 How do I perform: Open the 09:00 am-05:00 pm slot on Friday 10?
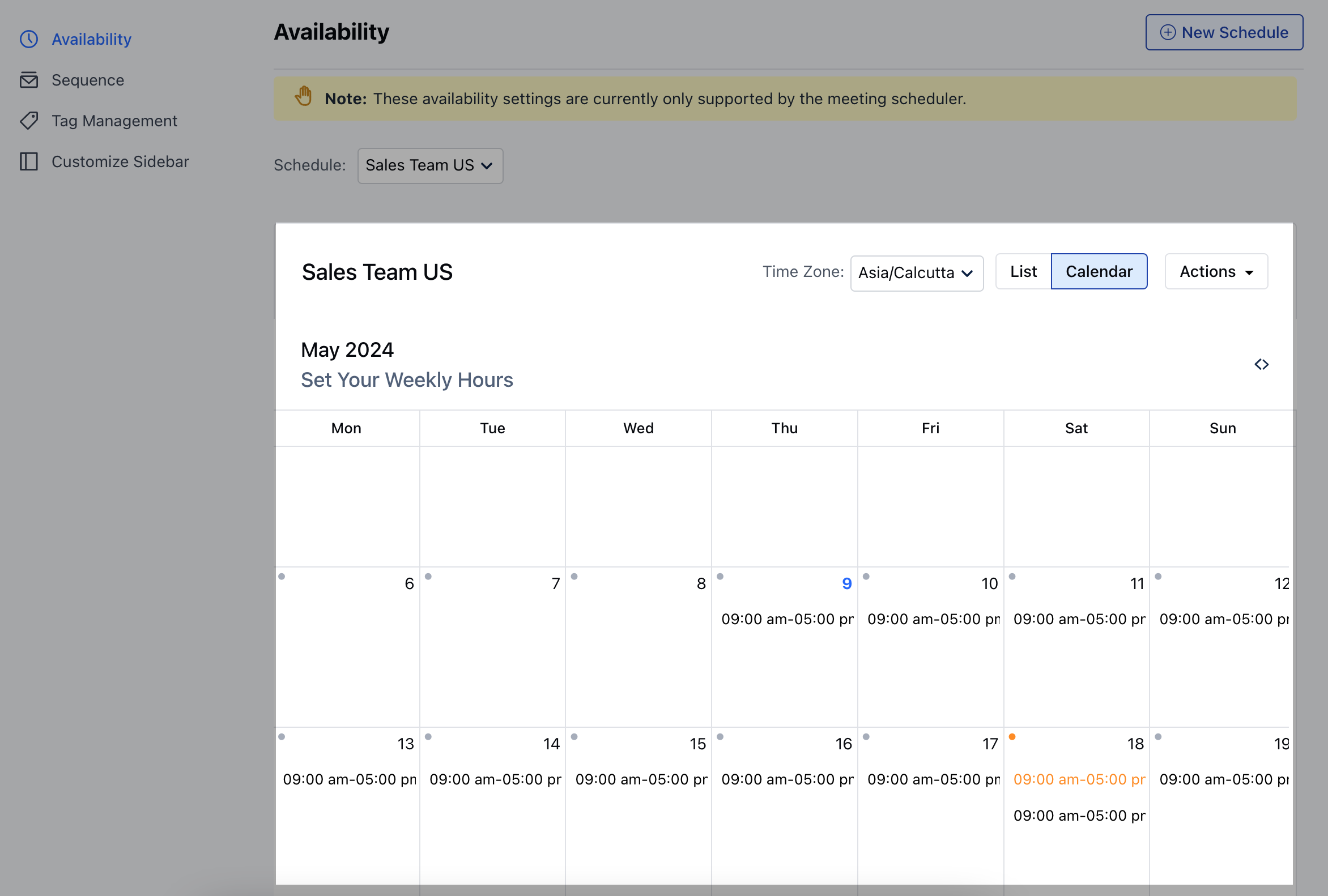click(x=934, y=620)
